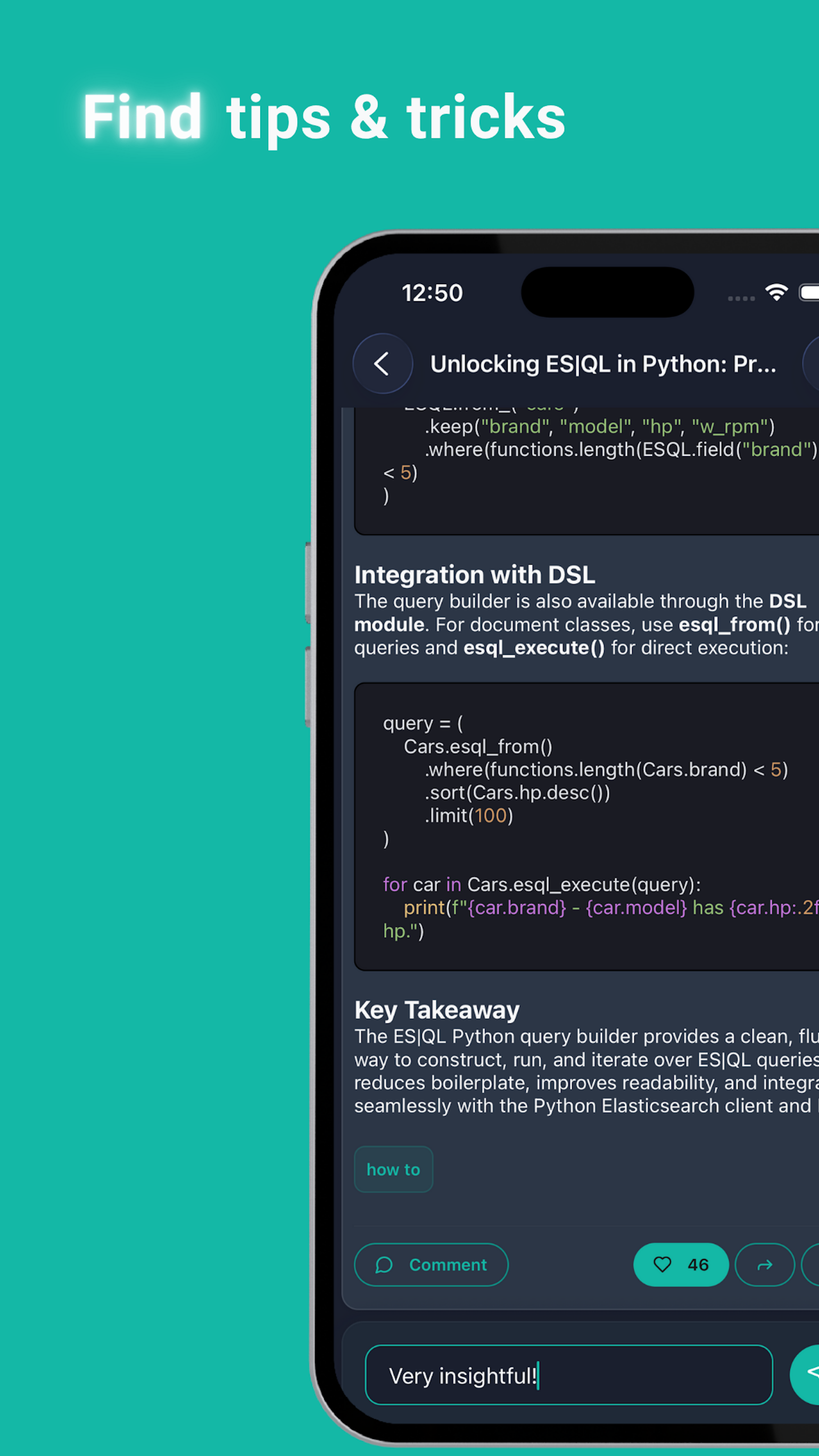
Task: Tap the '.keep("brand", "model", "hp", "w_rpm")' line
Action: click(x=600, y=426)
